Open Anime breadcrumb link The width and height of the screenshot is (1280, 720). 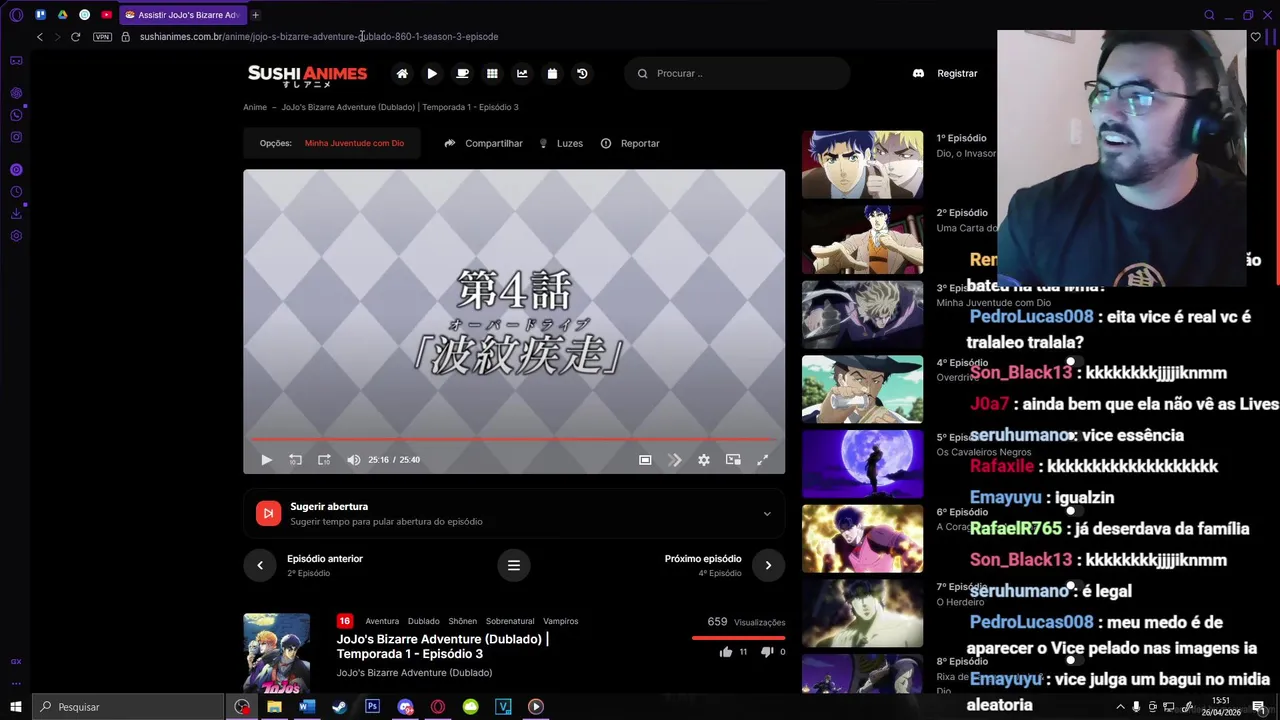[255, 107]
